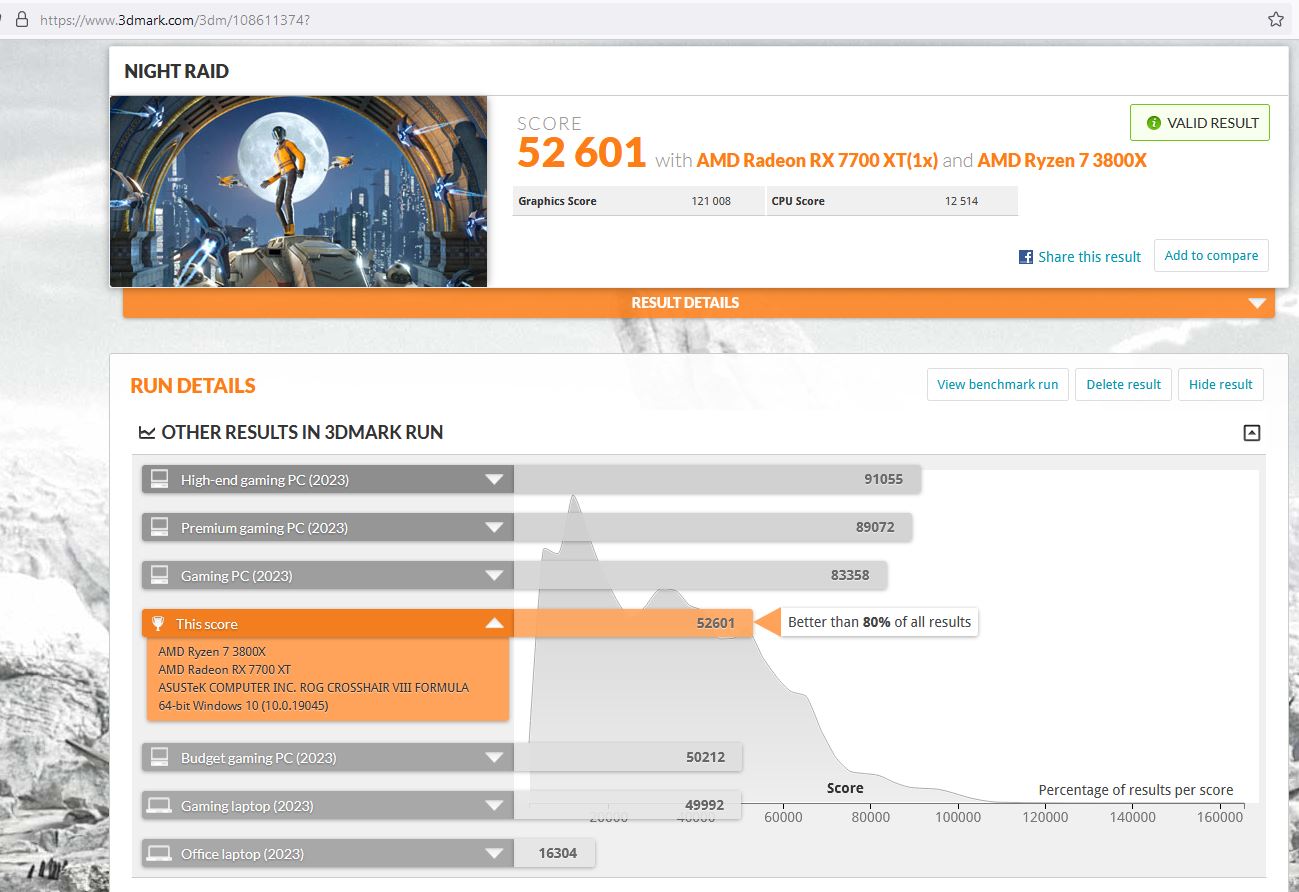The width and height of the screenshot is (1299, 892).
Task: Expand the Premium gaming PC (2023) row
Action: [x=494, y=527]
